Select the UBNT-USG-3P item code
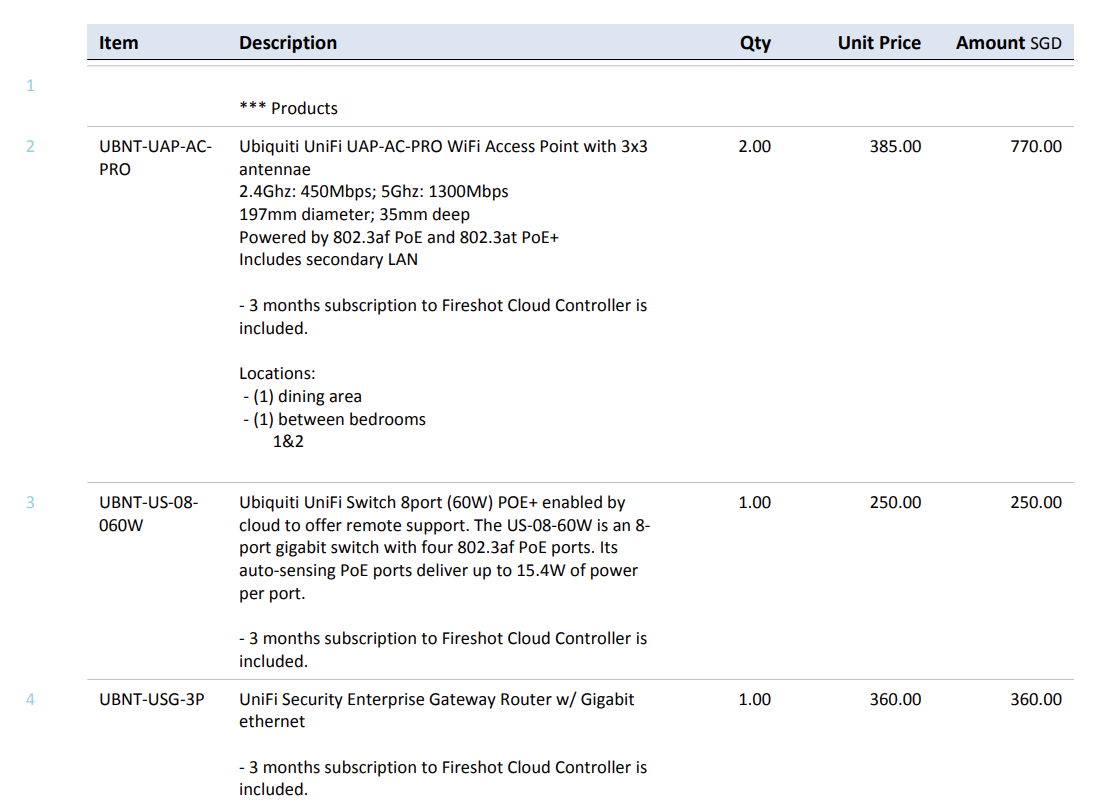 (151, 700)
